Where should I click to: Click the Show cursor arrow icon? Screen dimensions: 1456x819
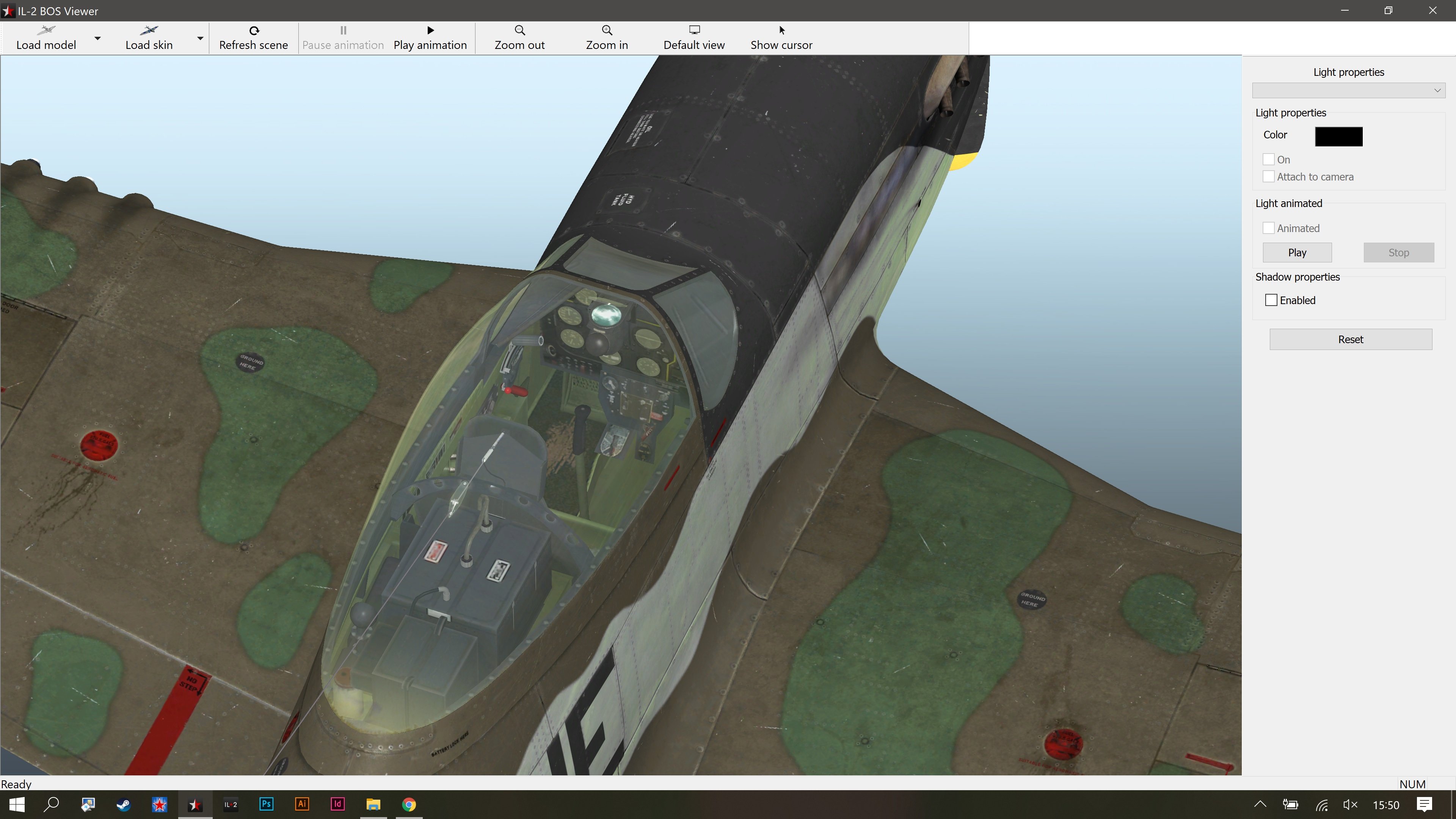coord(782,30)
